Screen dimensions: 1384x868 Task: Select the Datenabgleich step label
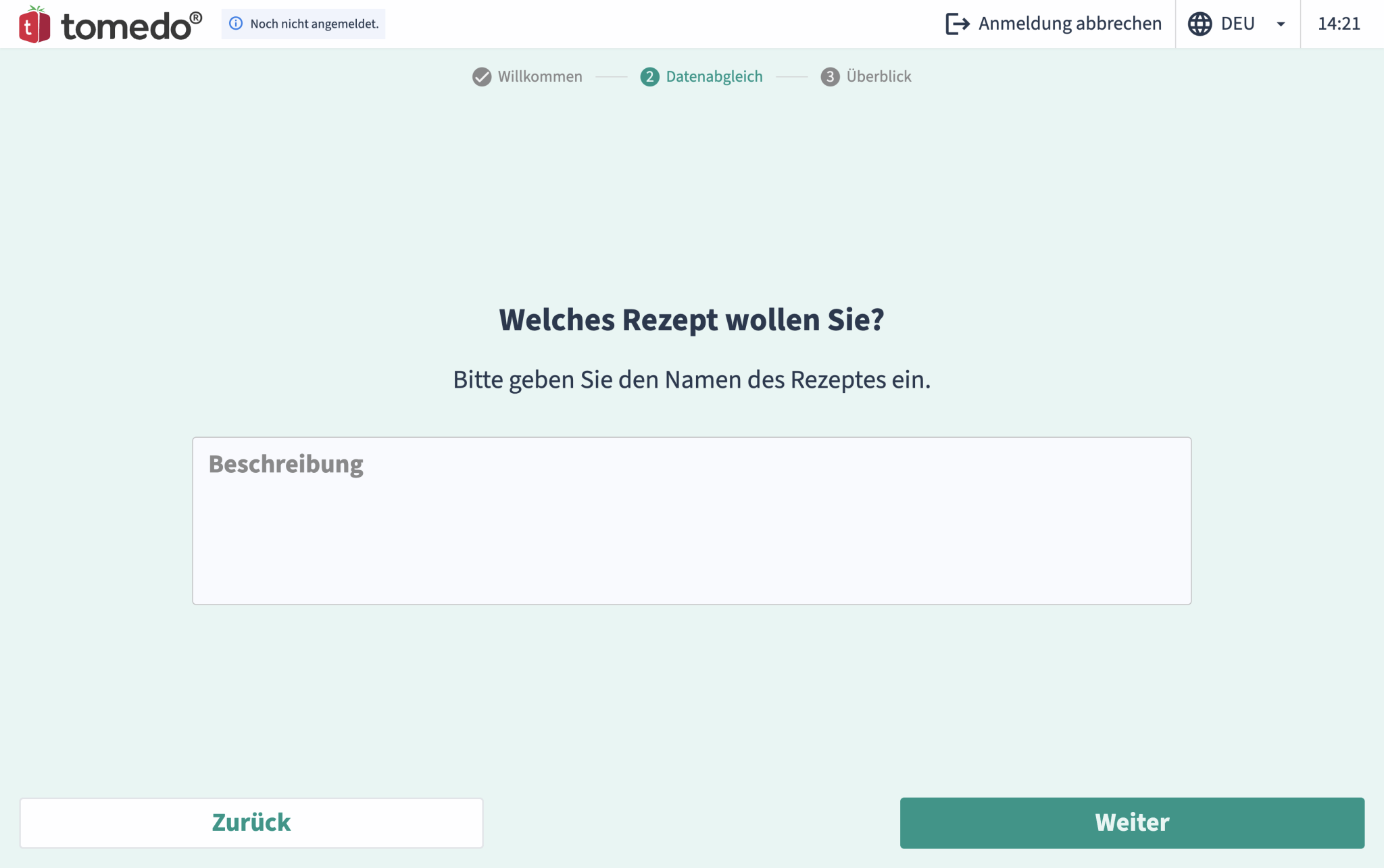pyautogui.click(x=714, y=76)
